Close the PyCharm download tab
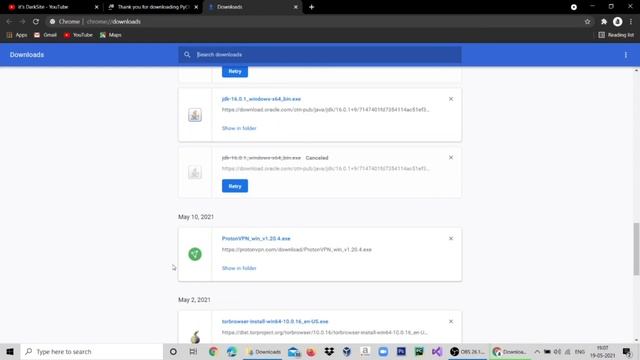This screenshot has height=360, width=640. coord(196,7)
